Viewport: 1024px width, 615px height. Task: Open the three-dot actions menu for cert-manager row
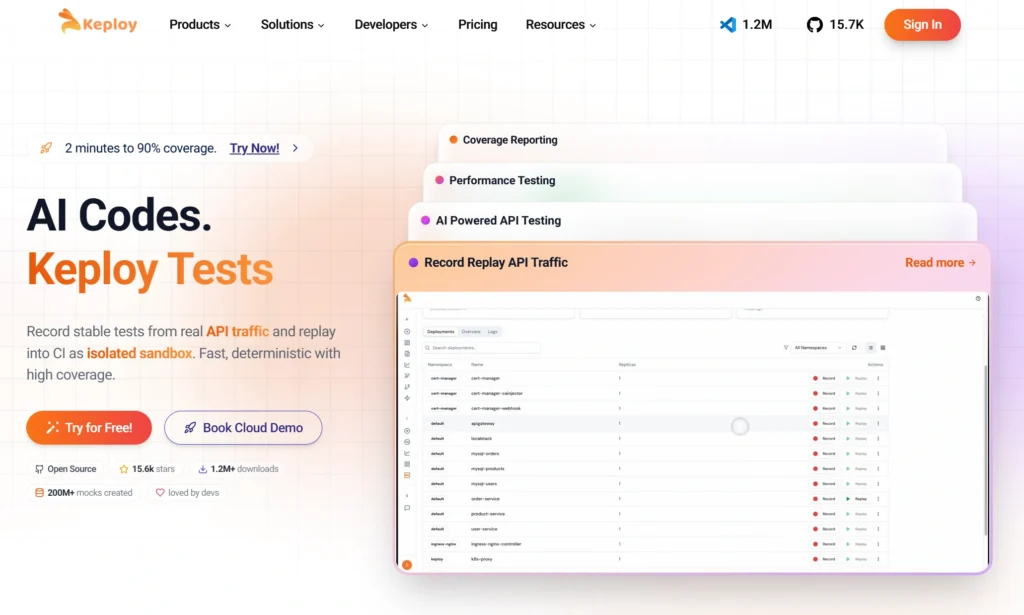tap(878, 378)
